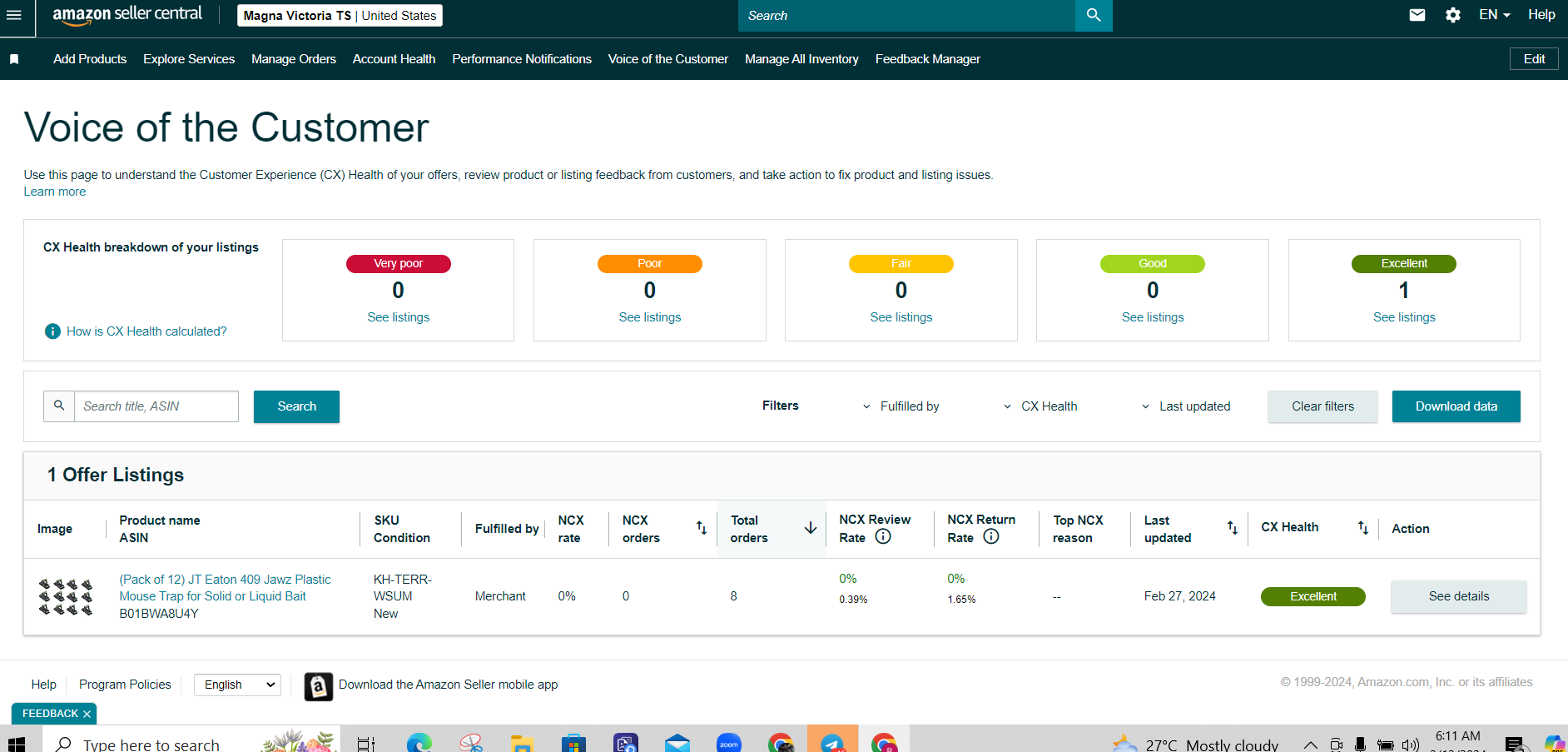
Task: See listings under Poor
Action: 650,317
